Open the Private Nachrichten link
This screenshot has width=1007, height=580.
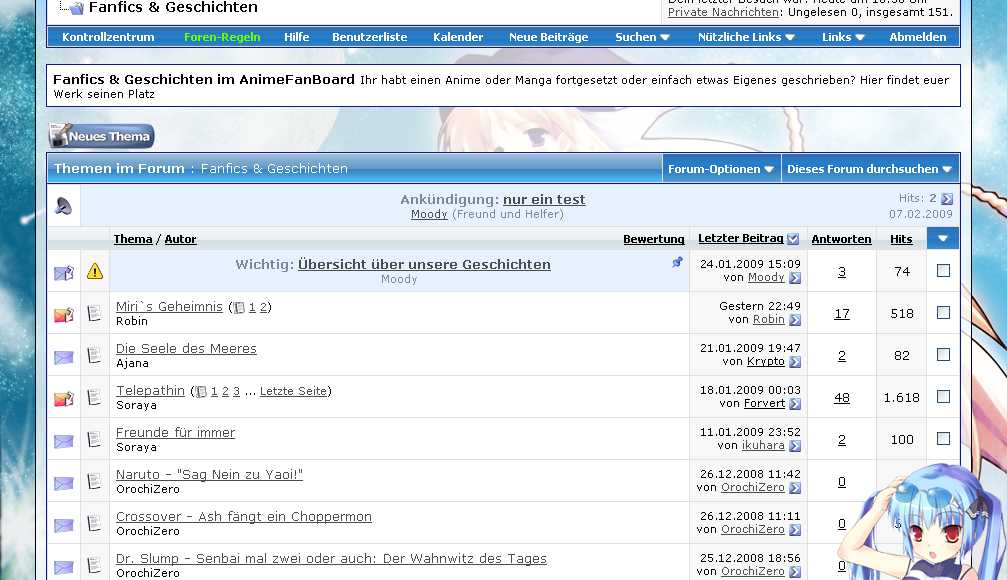pos(723,12)
